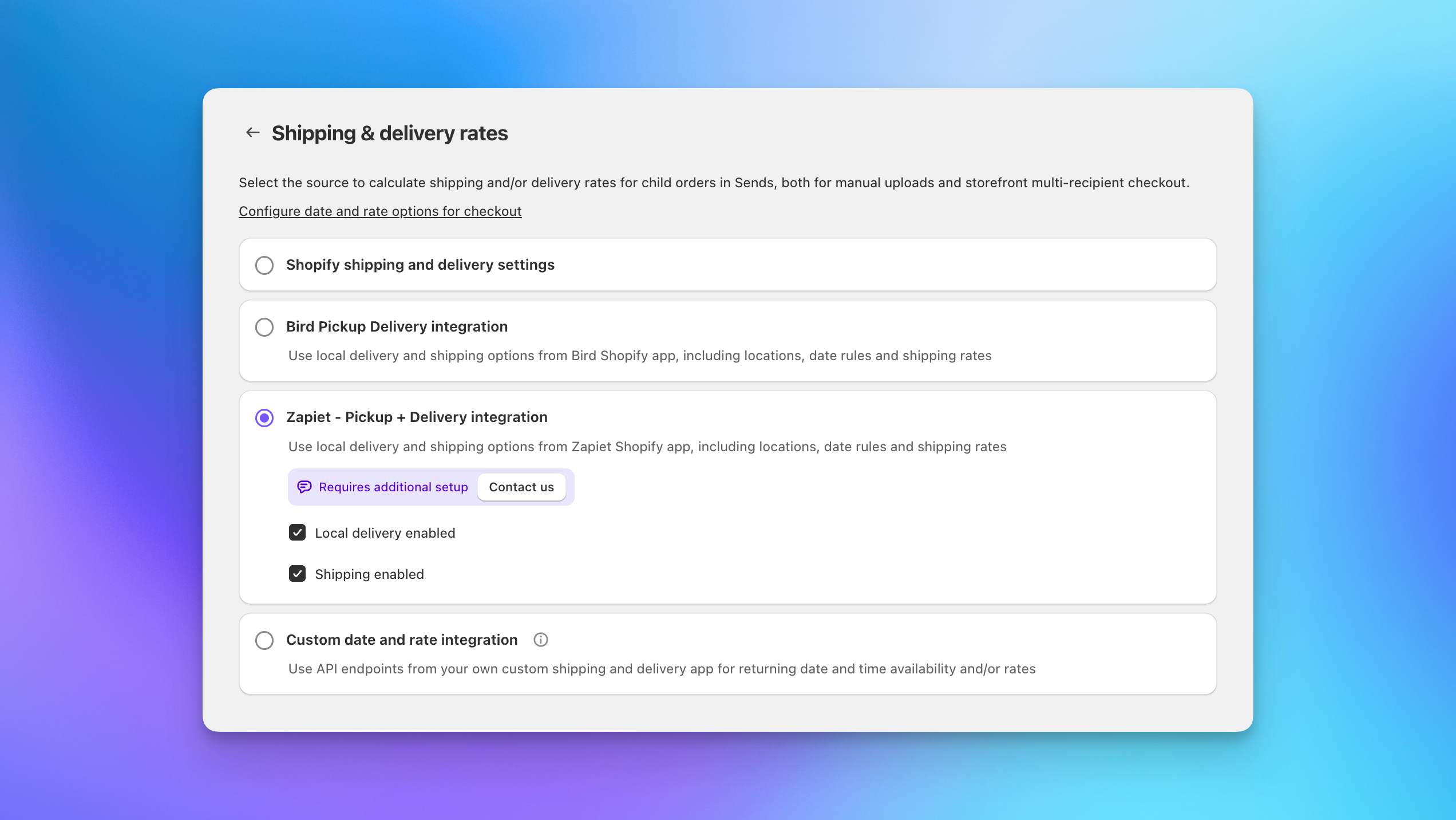The width and height of the screenshot is (1456, 820).
Task: Click the Shipping & delivery rates heading
Action: tap(390, 132)
